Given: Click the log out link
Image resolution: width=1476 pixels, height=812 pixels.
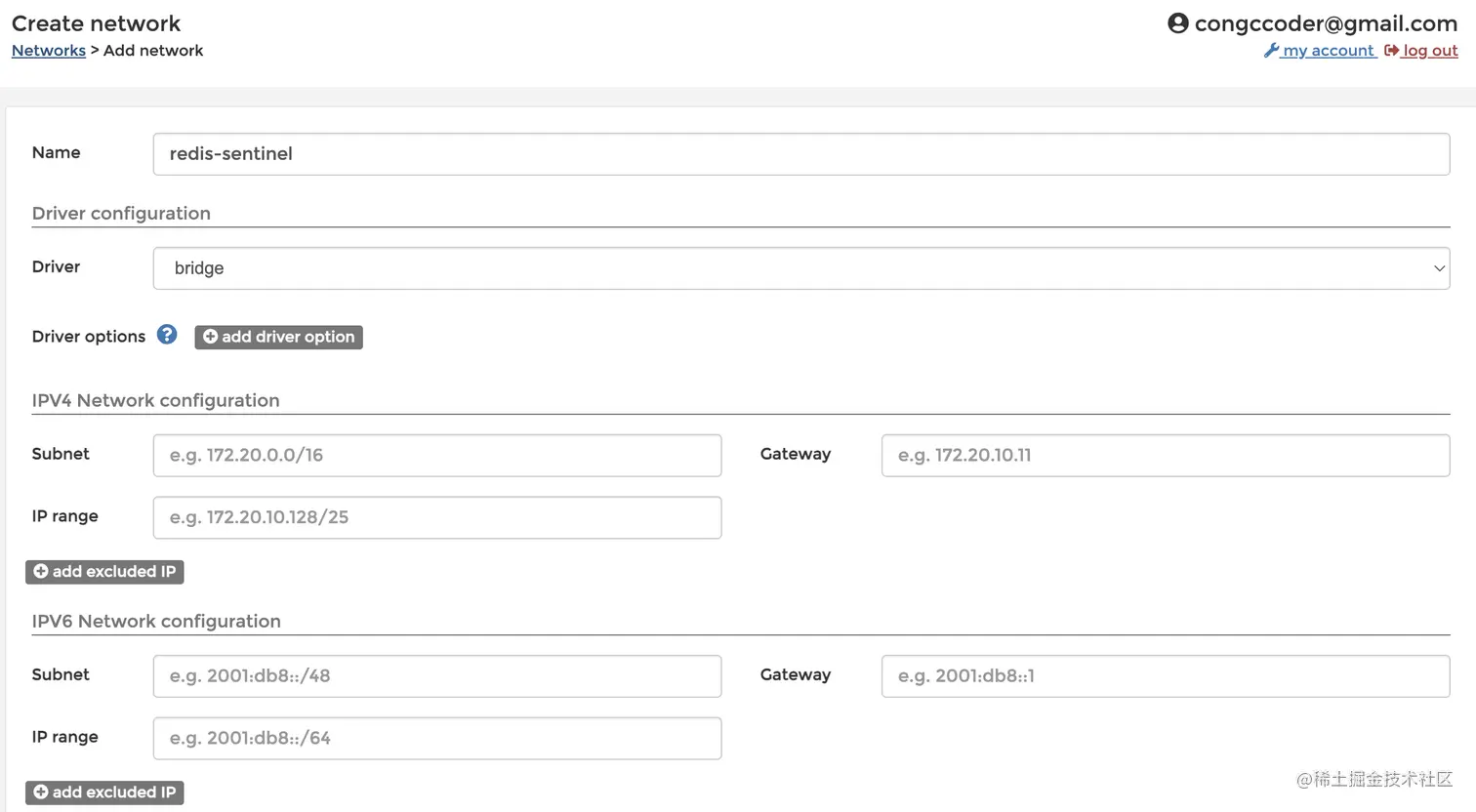Looking at the screenshot, I should 1421,51.
